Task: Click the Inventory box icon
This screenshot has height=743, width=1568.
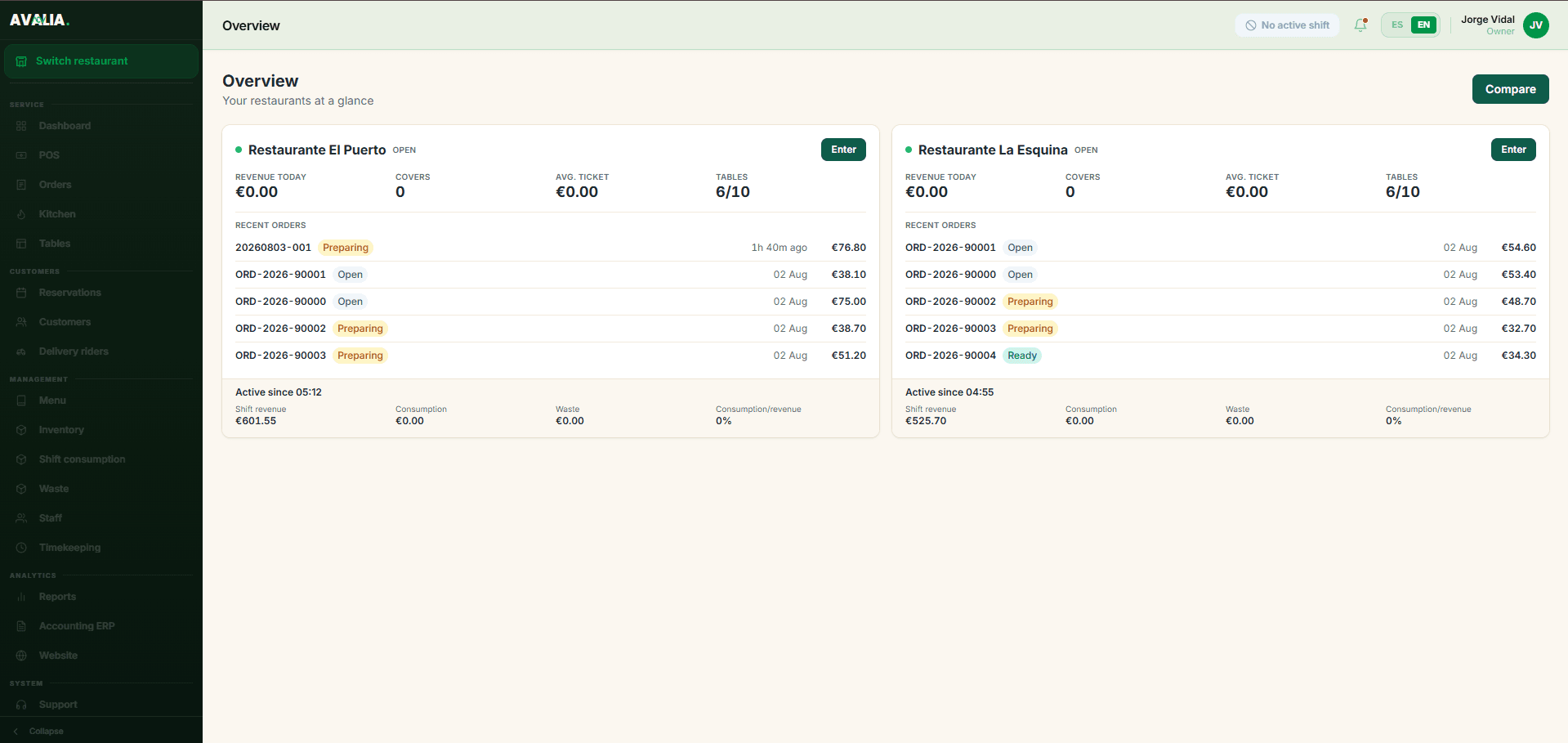Action: (x=21, y=430)
